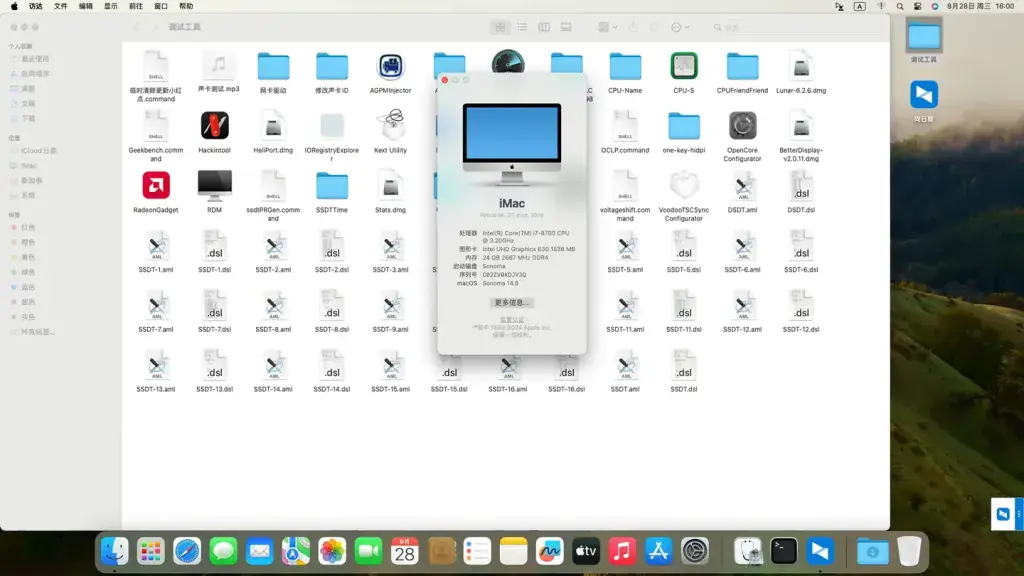Click the 更多信息 button in About window
The height and width of the screenshot is (576, 1024).
[512, 303]
